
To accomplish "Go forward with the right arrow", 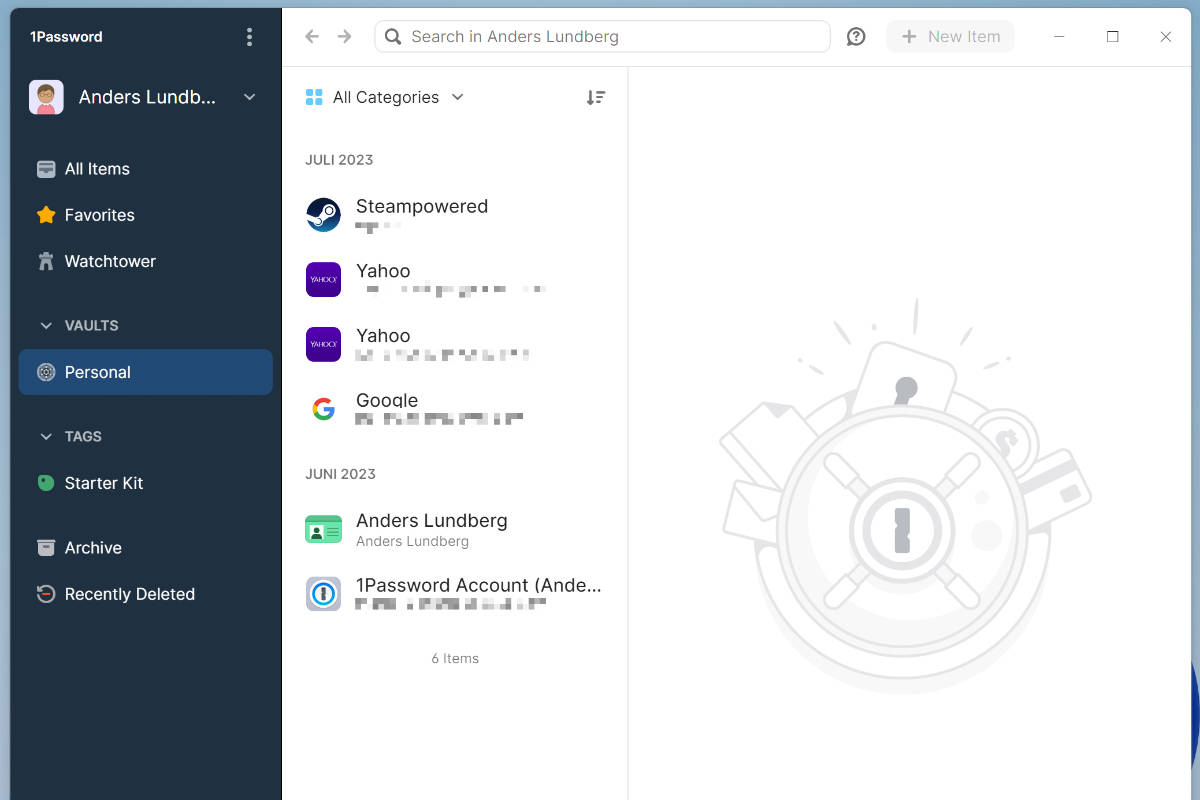I will [x=345, y=37].
